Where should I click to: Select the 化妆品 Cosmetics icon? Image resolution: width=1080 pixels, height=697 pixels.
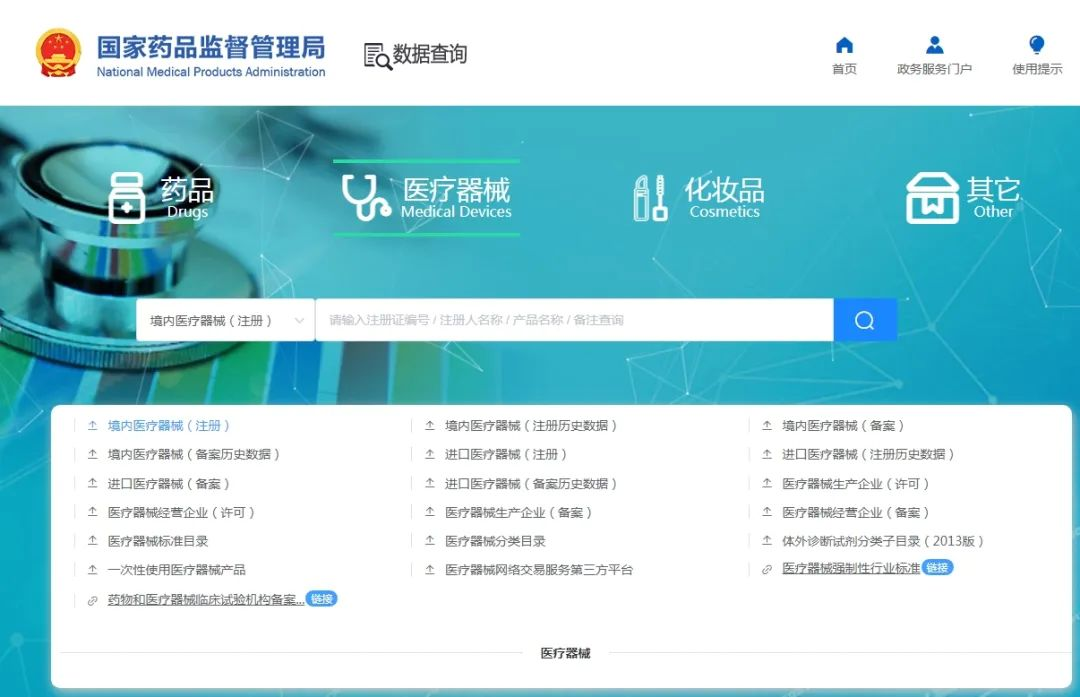pyautogui.click(x=650, y=197)
